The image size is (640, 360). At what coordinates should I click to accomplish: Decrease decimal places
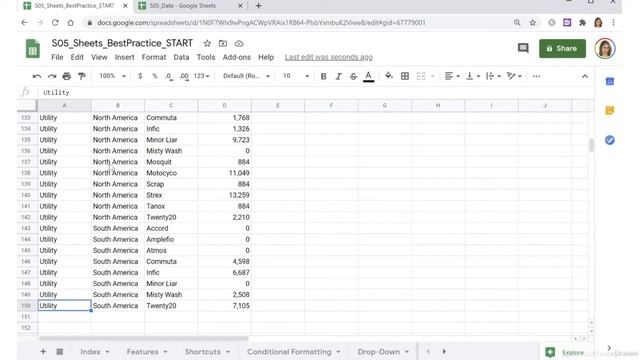(169, 76)
